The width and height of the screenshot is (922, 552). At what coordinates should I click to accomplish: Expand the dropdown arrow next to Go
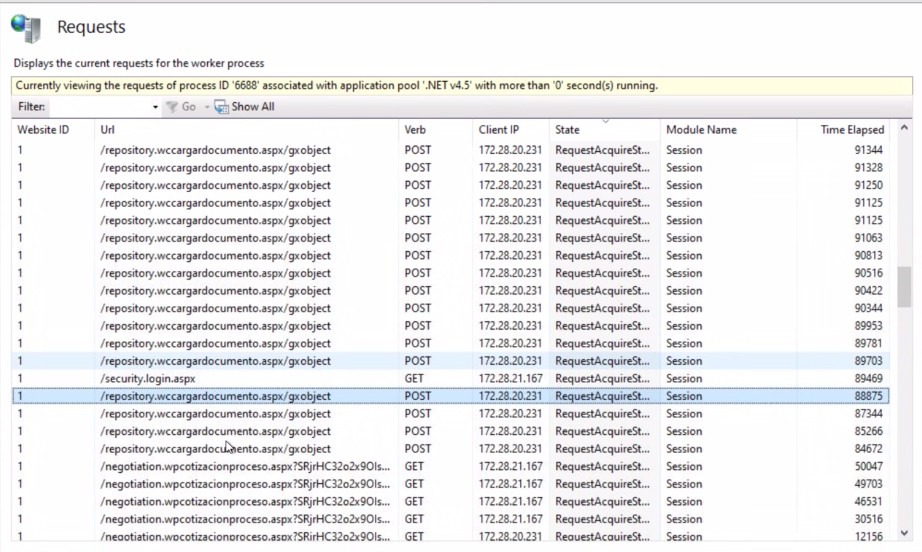coord(207,106)
